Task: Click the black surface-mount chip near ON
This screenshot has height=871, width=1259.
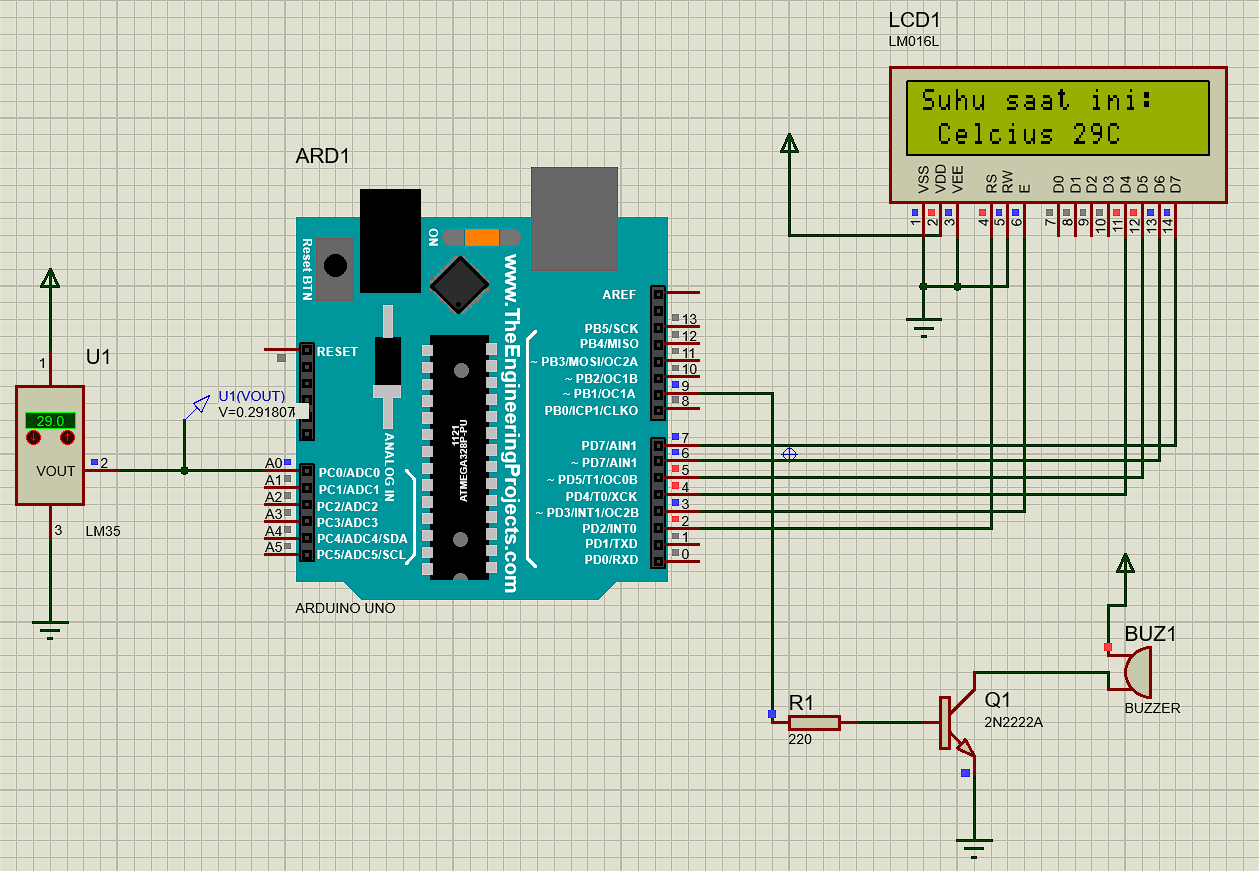Action: 459,284
